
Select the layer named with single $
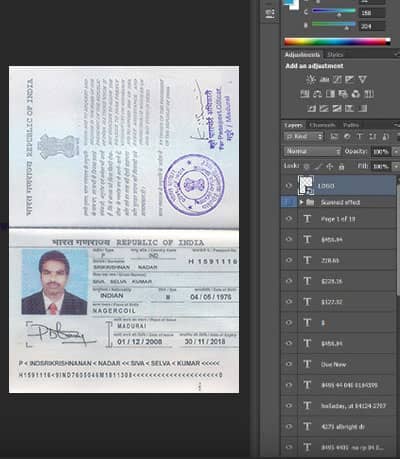[338, 322]
